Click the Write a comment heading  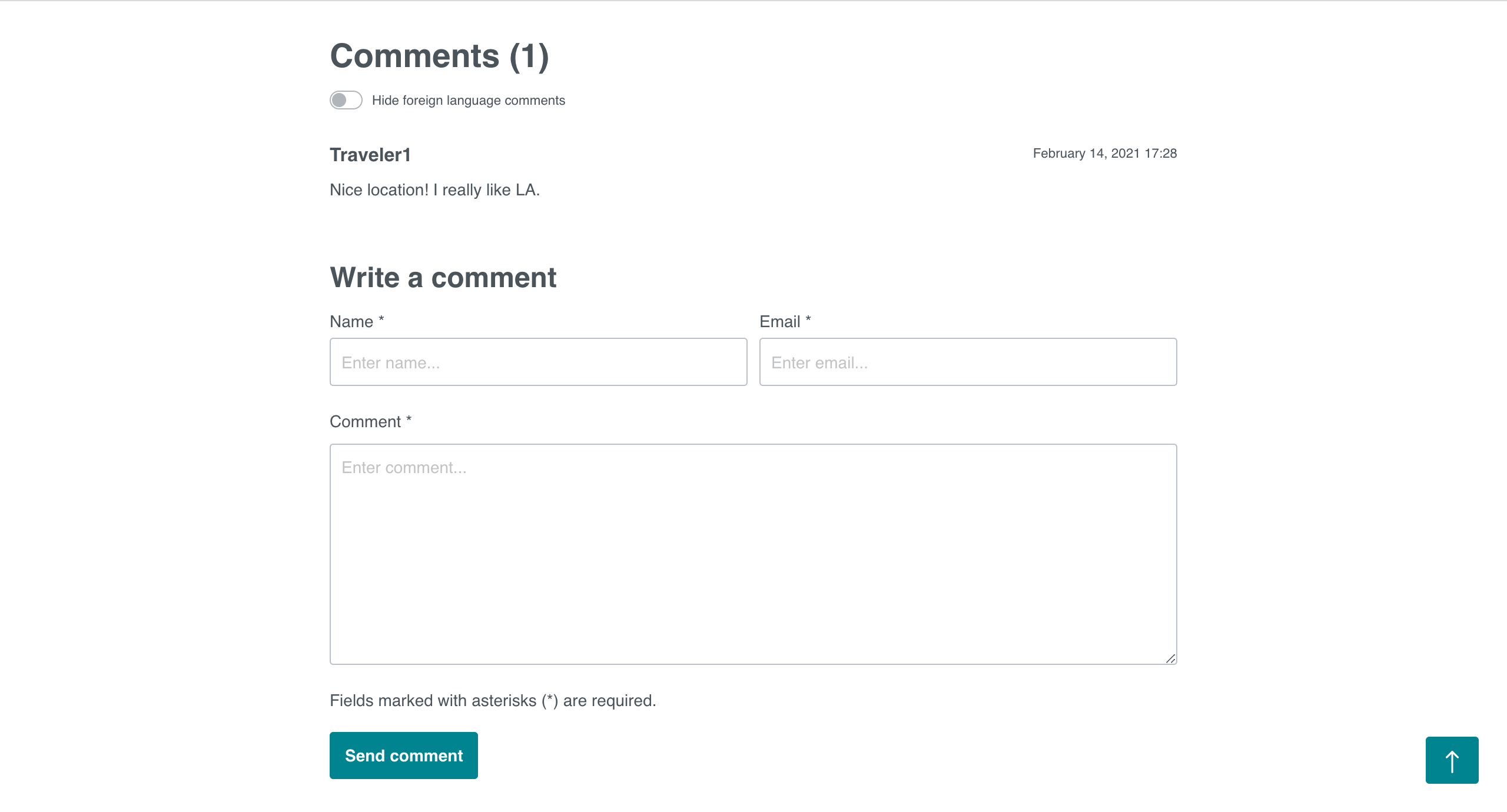[443, 278]
